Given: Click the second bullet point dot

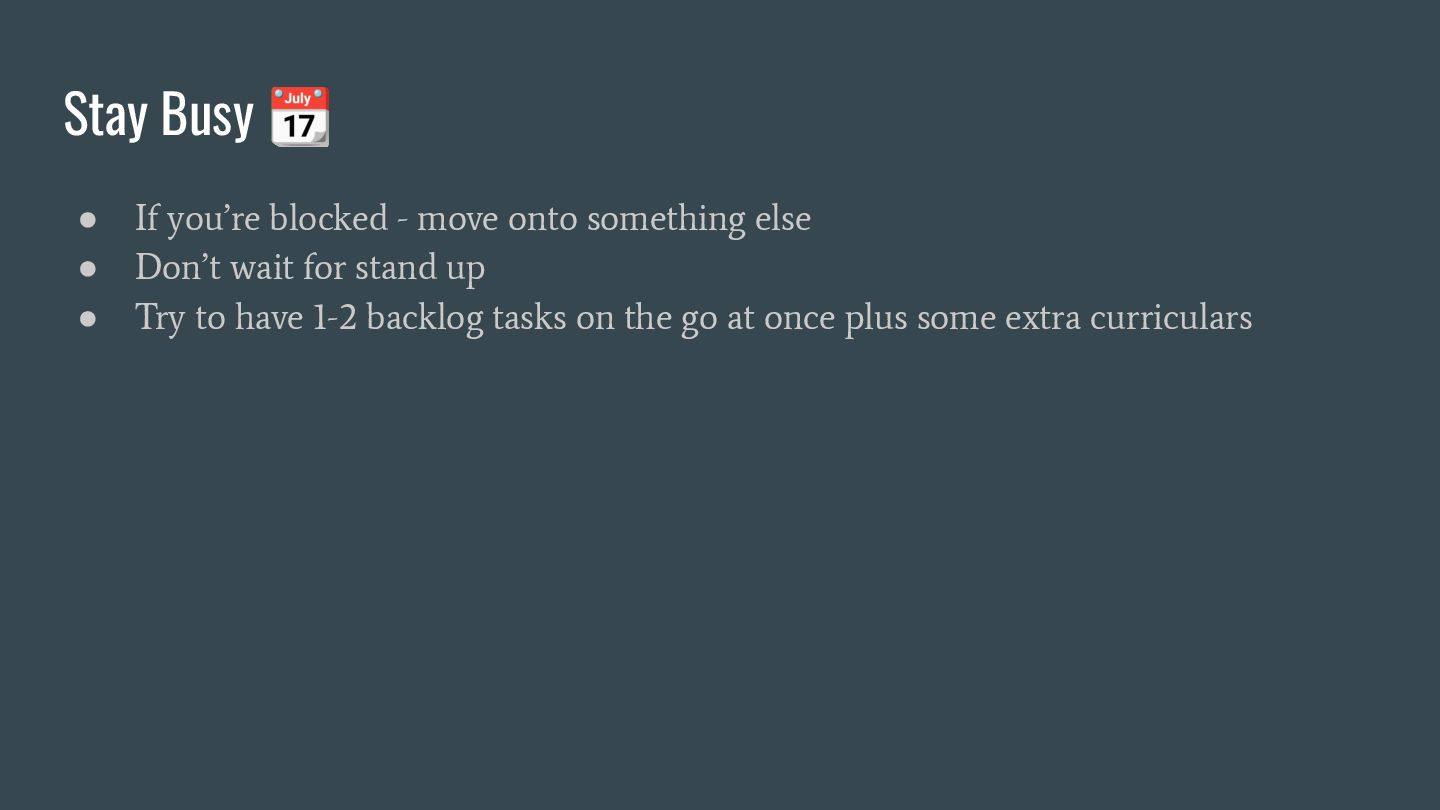Looking at the screenshot, I should tap(88, 268).
